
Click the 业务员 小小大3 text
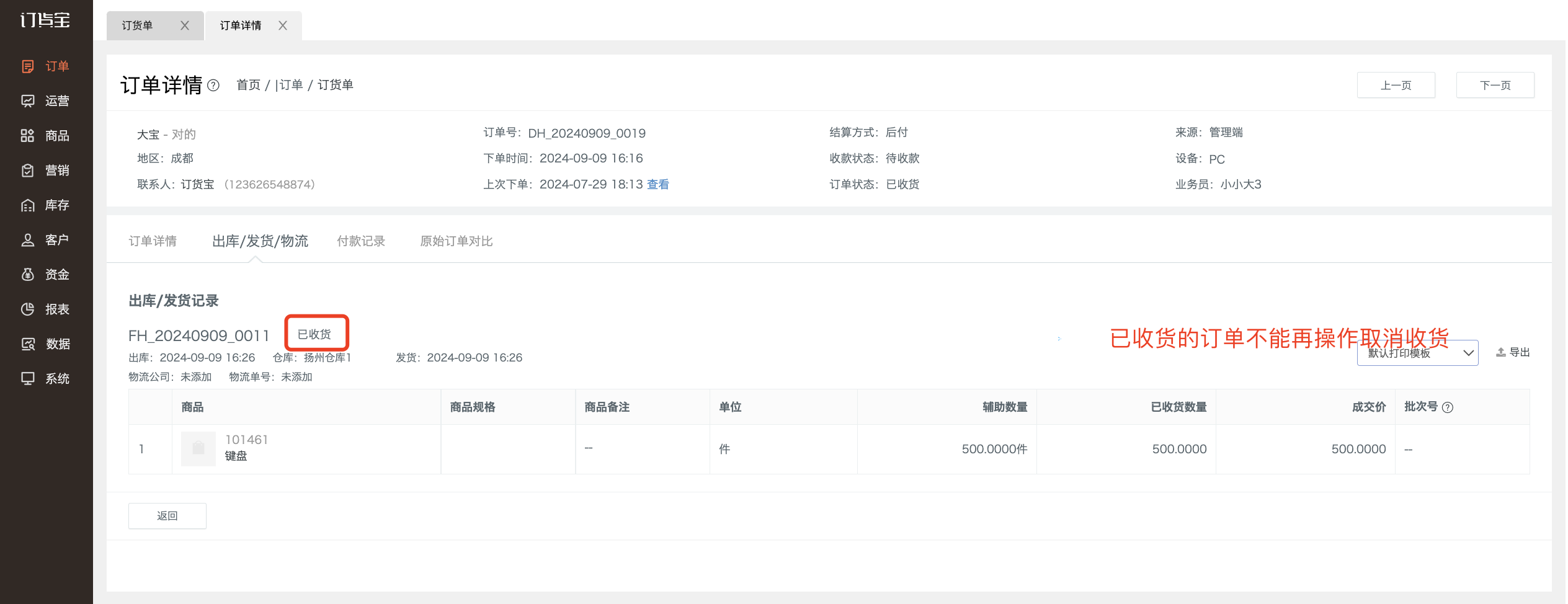click(x=1218, y=184)
